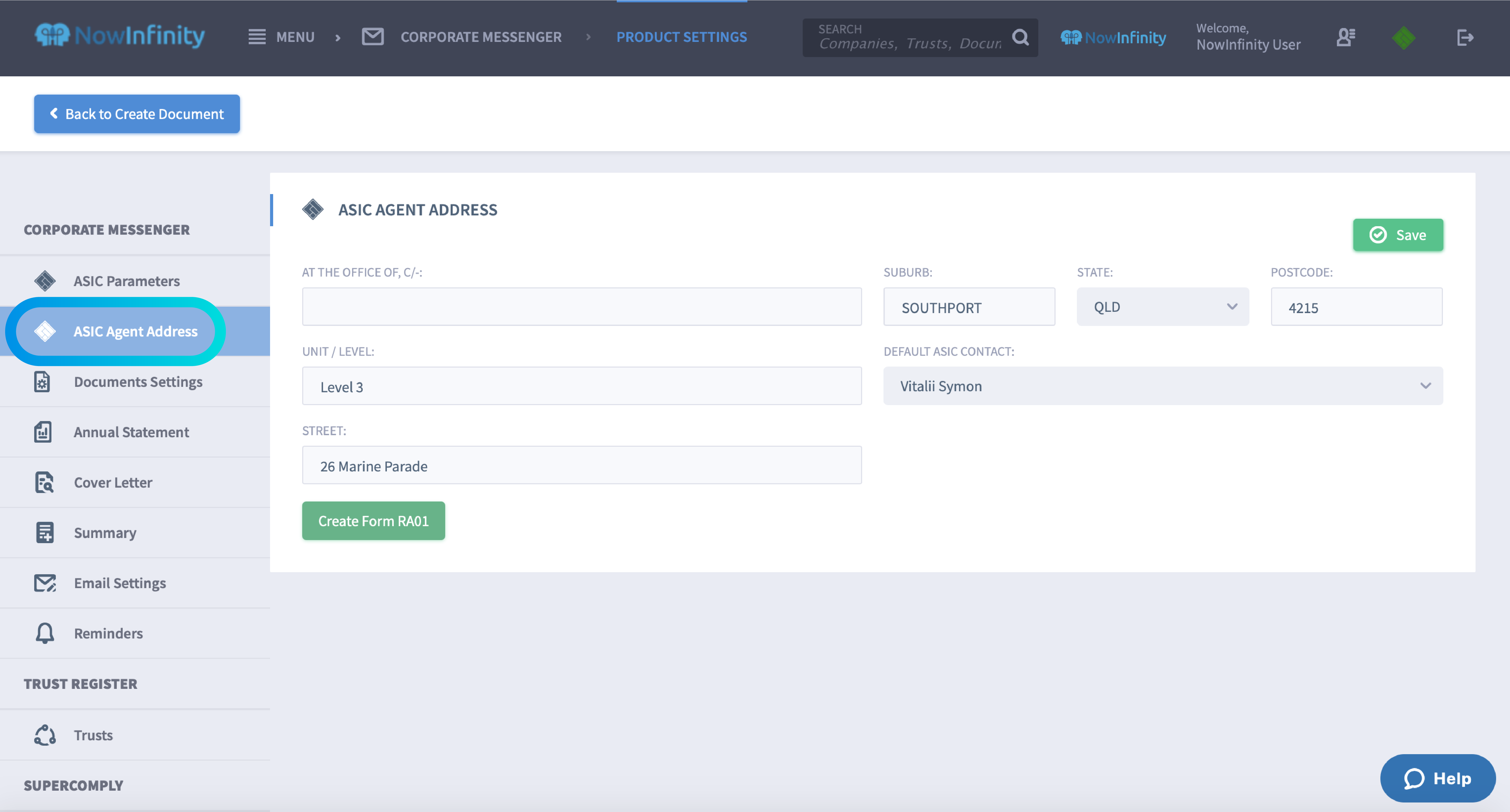Click Back to Create Document button

(x=137, y=114)
